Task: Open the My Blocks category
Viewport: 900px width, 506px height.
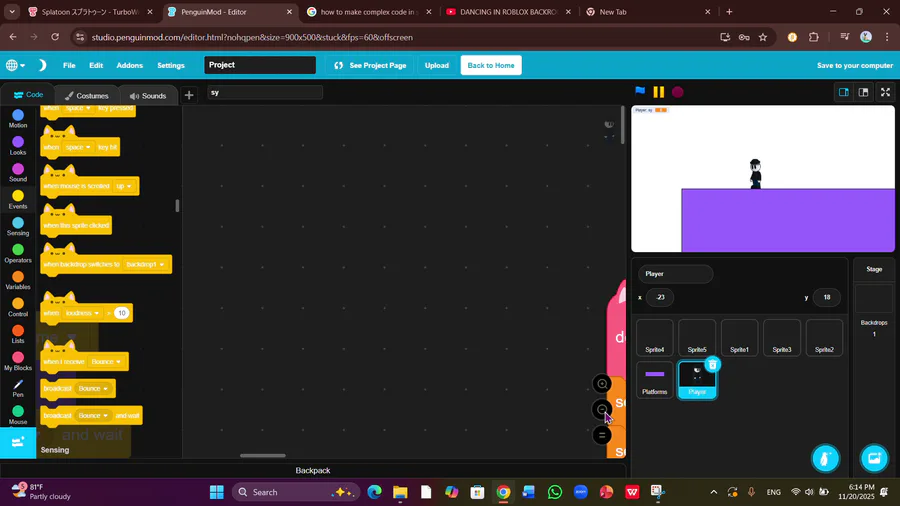Action: click(18, 361)
